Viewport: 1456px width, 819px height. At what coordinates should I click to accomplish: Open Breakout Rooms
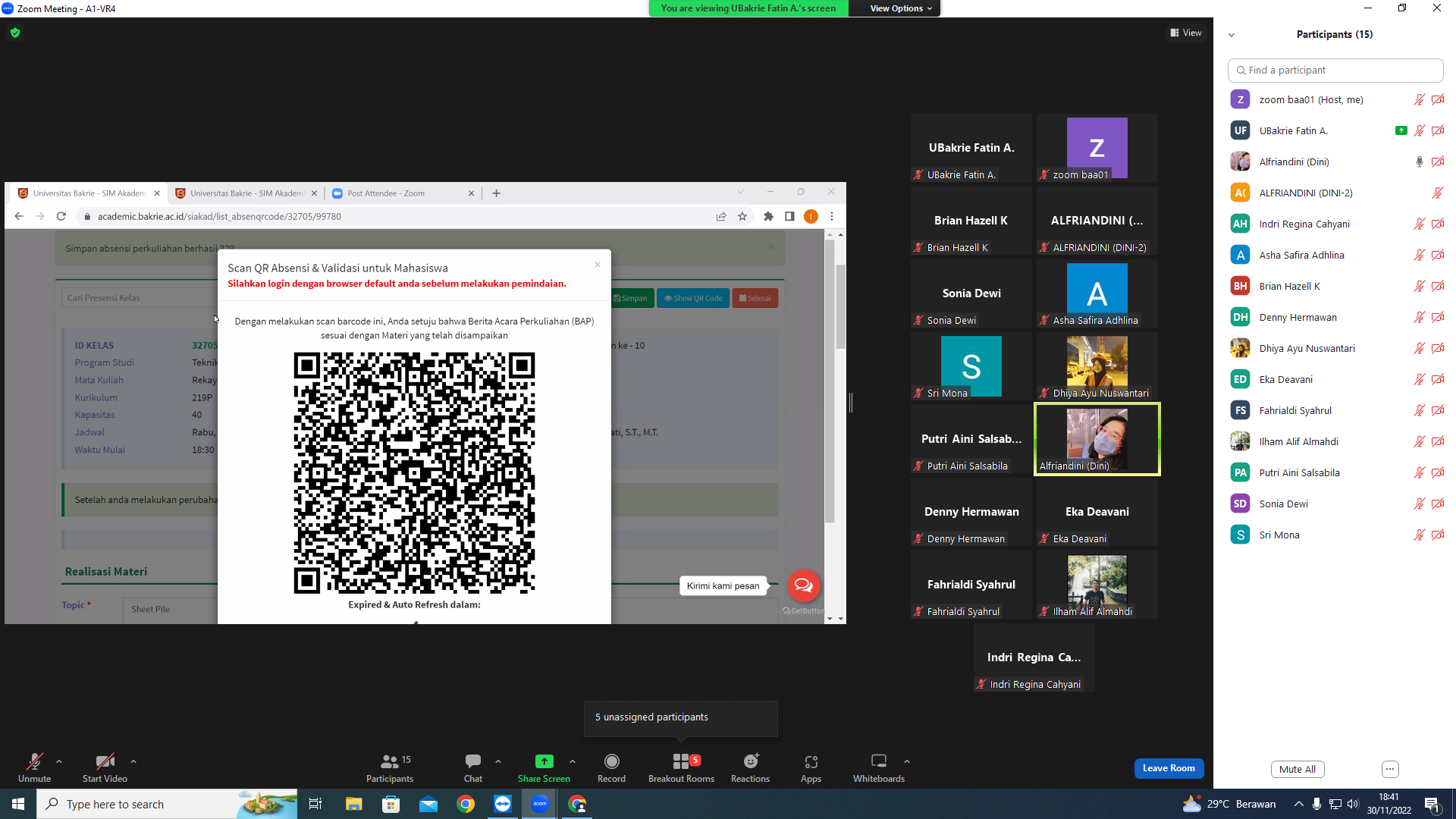tap(681, 767)
